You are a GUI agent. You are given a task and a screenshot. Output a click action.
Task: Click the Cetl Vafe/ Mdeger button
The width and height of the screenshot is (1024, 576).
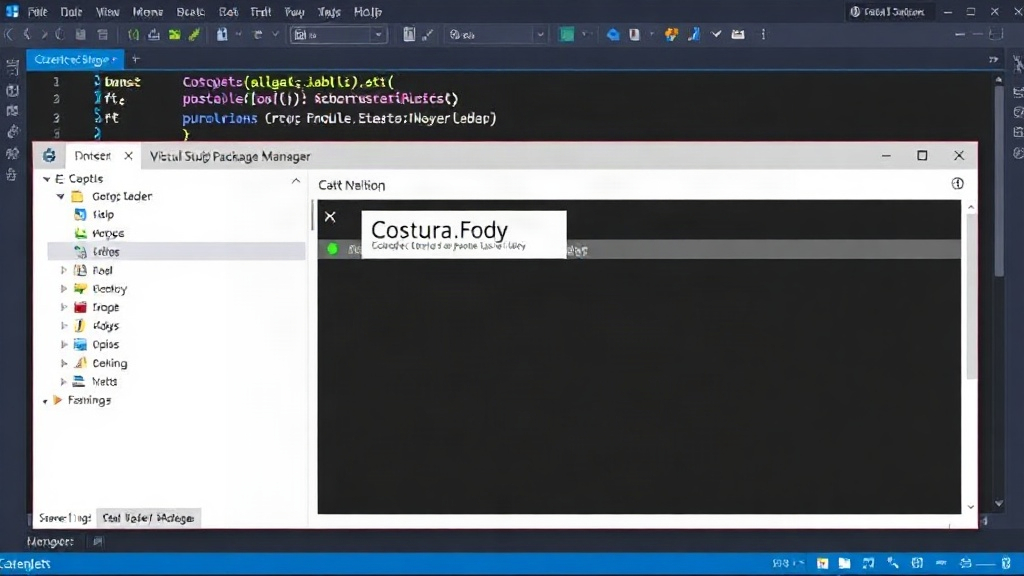148,518
